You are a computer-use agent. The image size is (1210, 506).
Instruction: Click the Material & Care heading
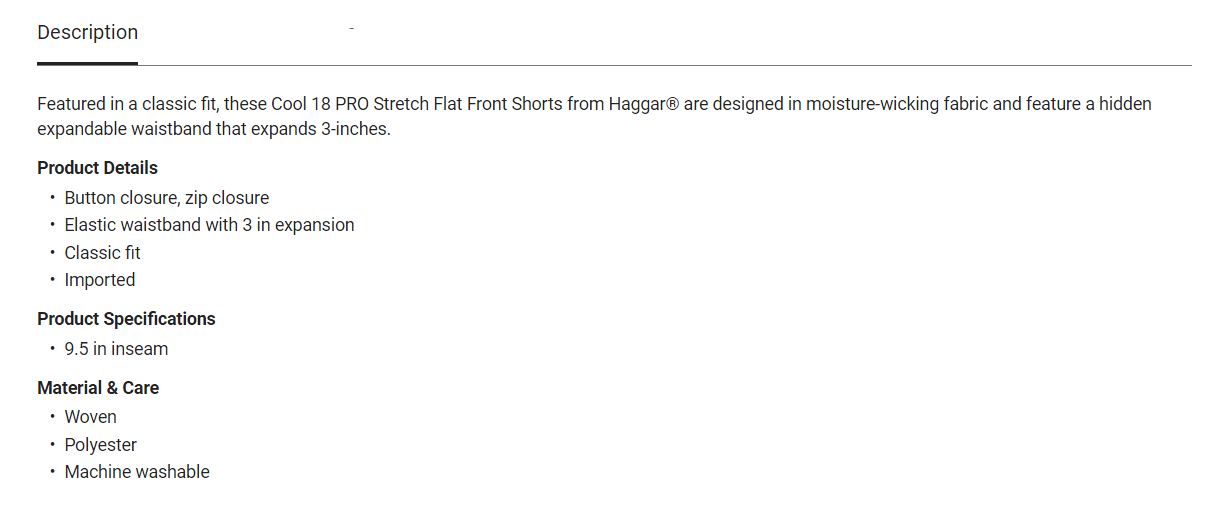[98, 388]
